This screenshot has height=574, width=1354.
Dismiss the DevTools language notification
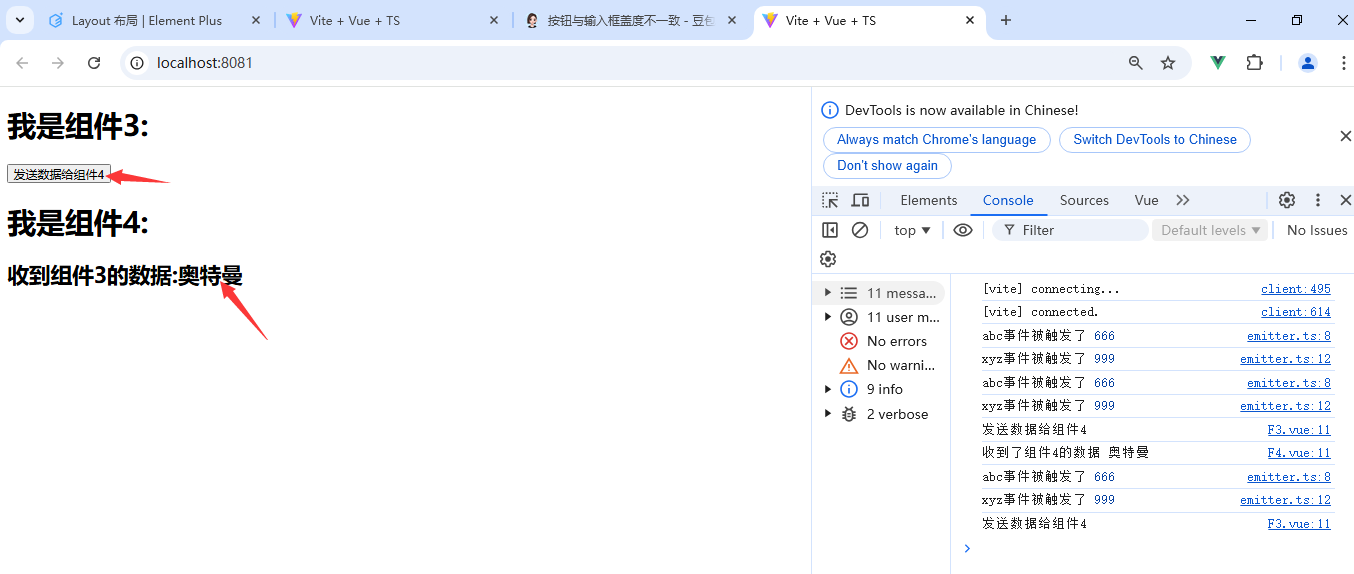point(1345,136)
